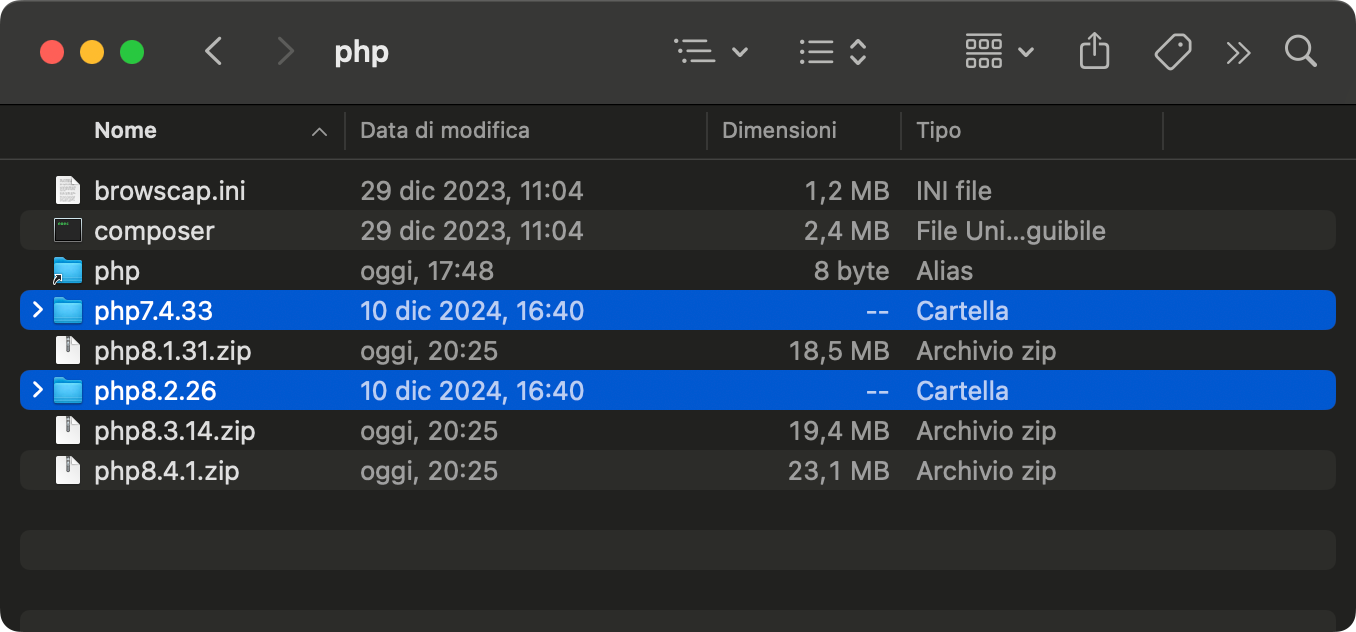Click the INI file type cell
Screen dimensions: 1356x632
953,190
